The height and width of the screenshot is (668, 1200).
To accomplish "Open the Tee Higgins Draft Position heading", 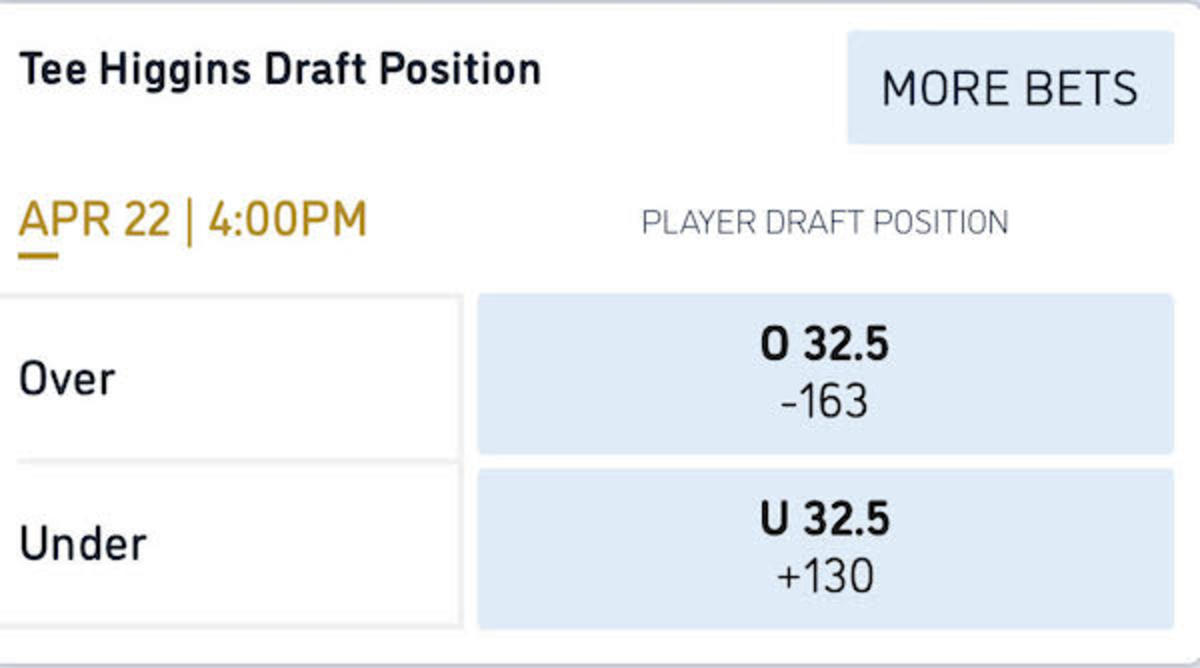I will coord(280,70).
